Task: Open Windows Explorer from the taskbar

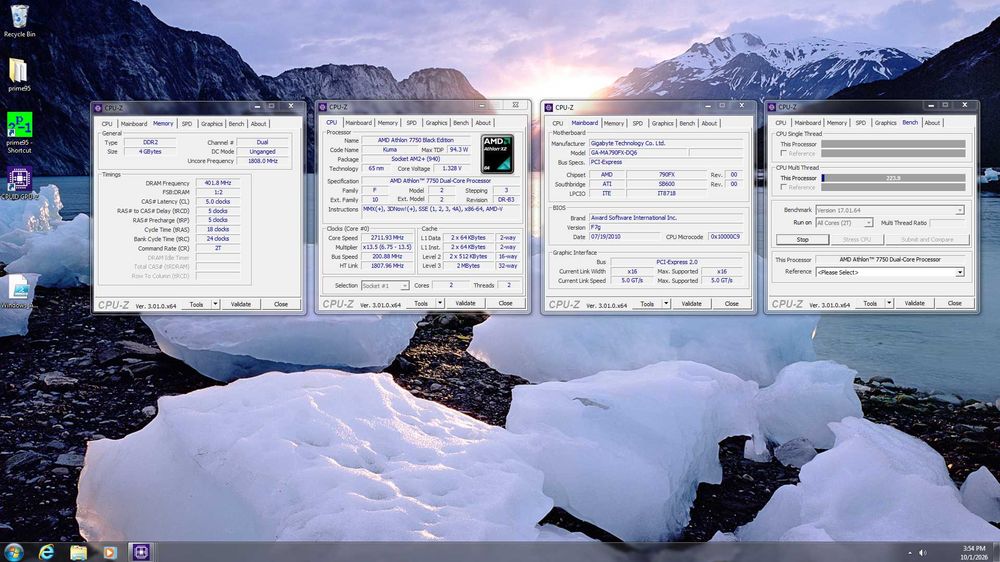Action: point(78,552)
